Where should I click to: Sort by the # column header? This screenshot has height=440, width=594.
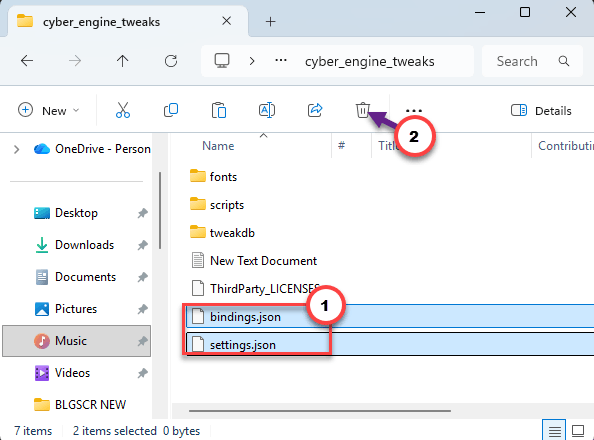(x=341, y=145)
